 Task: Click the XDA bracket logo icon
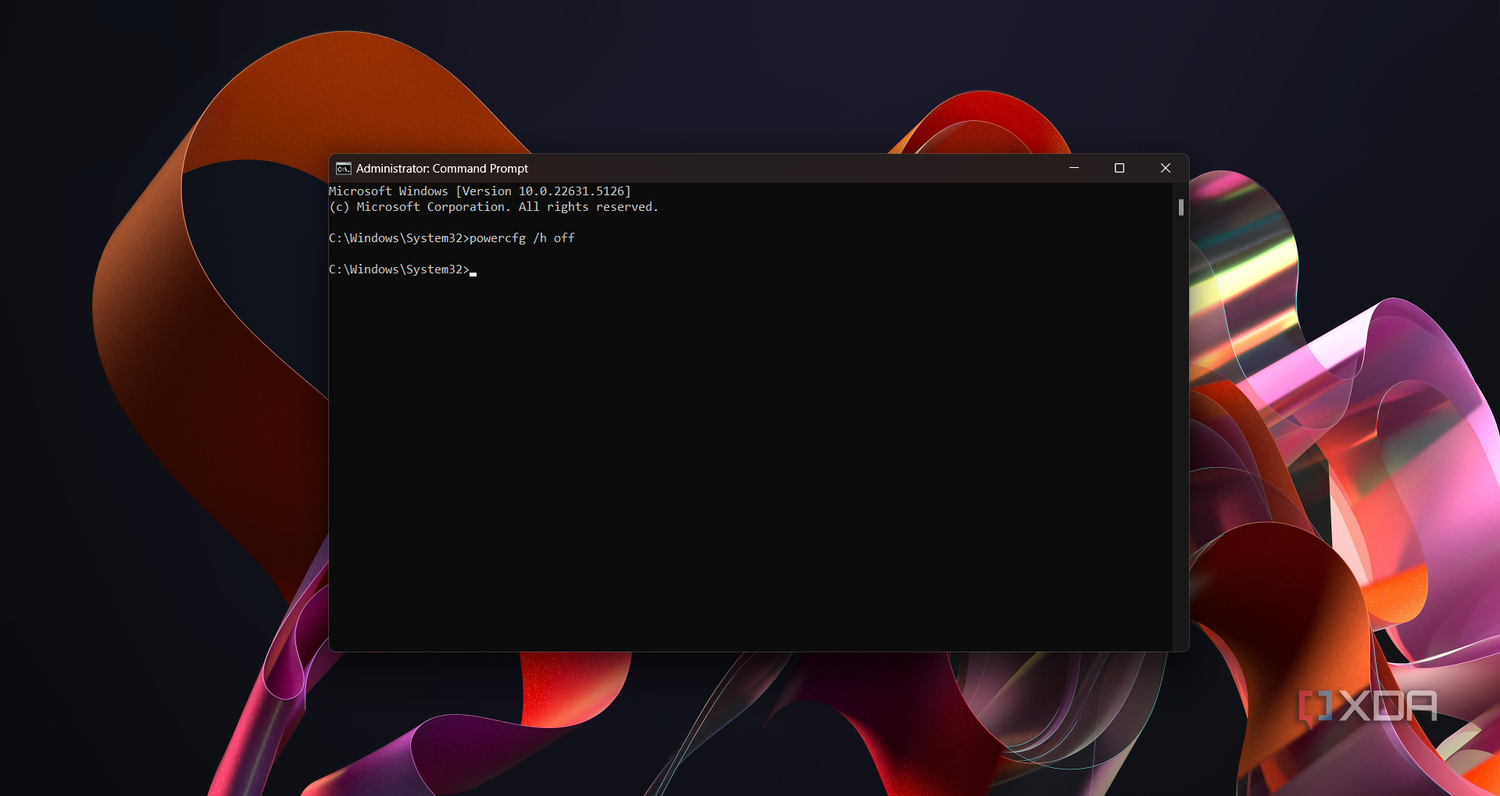click(x=1315, y=706)
